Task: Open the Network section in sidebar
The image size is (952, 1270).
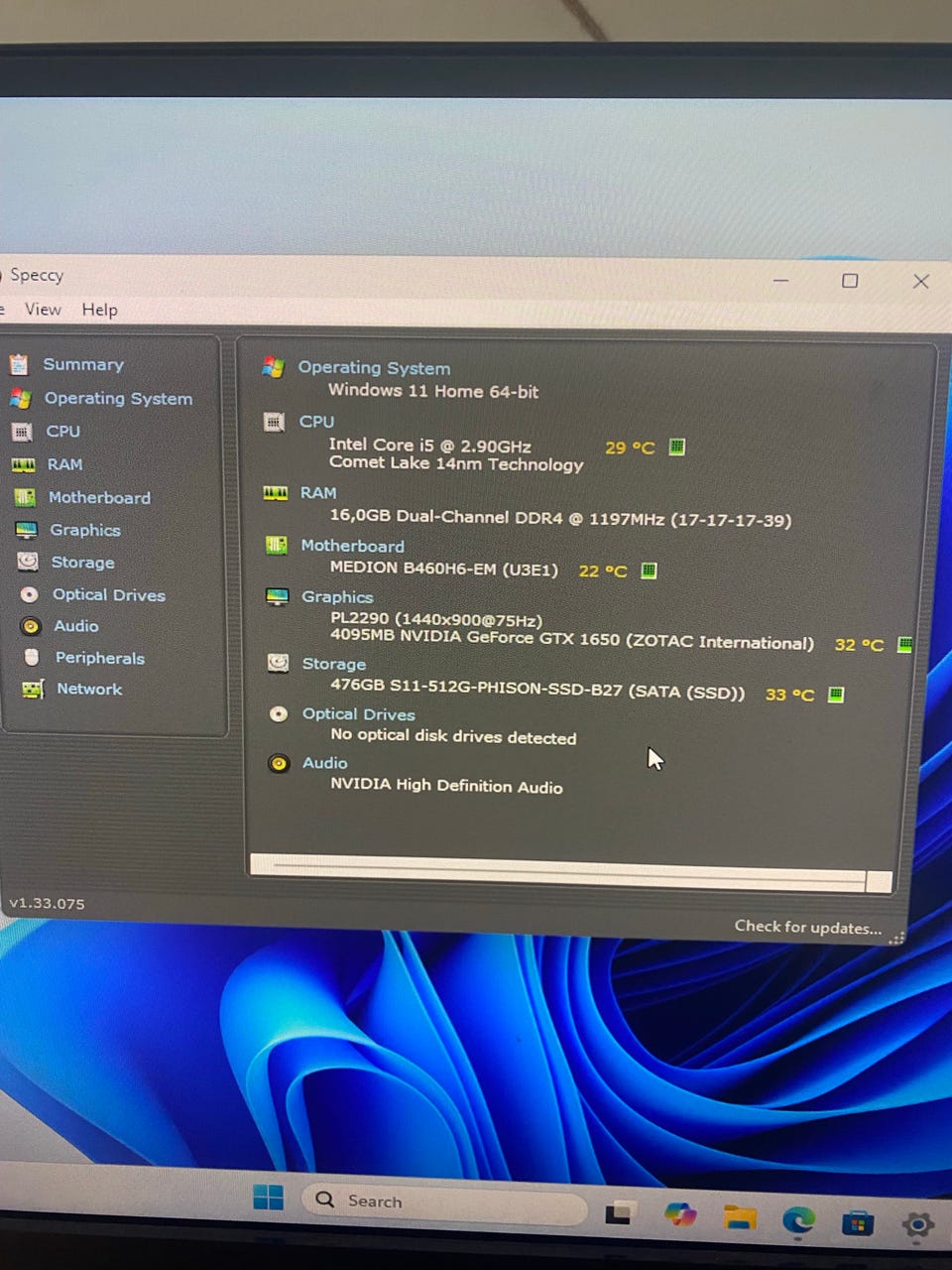Action: (x=89, y=689)
